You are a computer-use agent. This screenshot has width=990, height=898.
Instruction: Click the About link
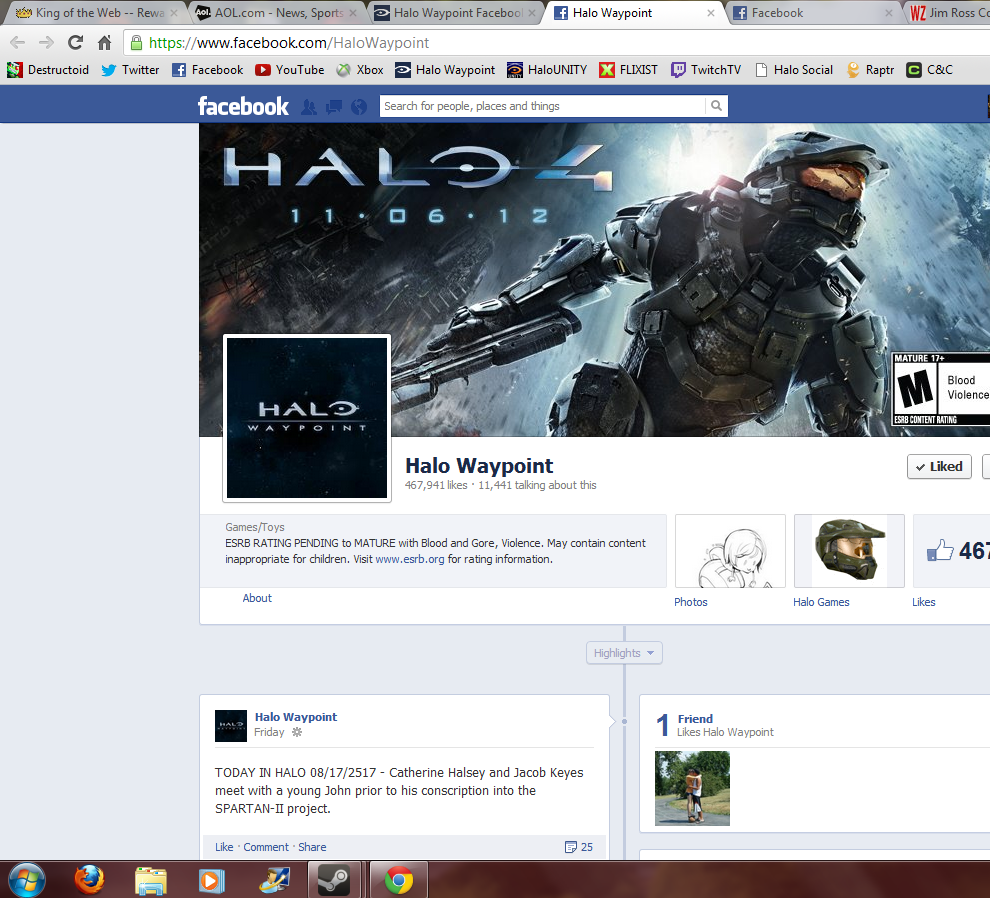point(257,598)
